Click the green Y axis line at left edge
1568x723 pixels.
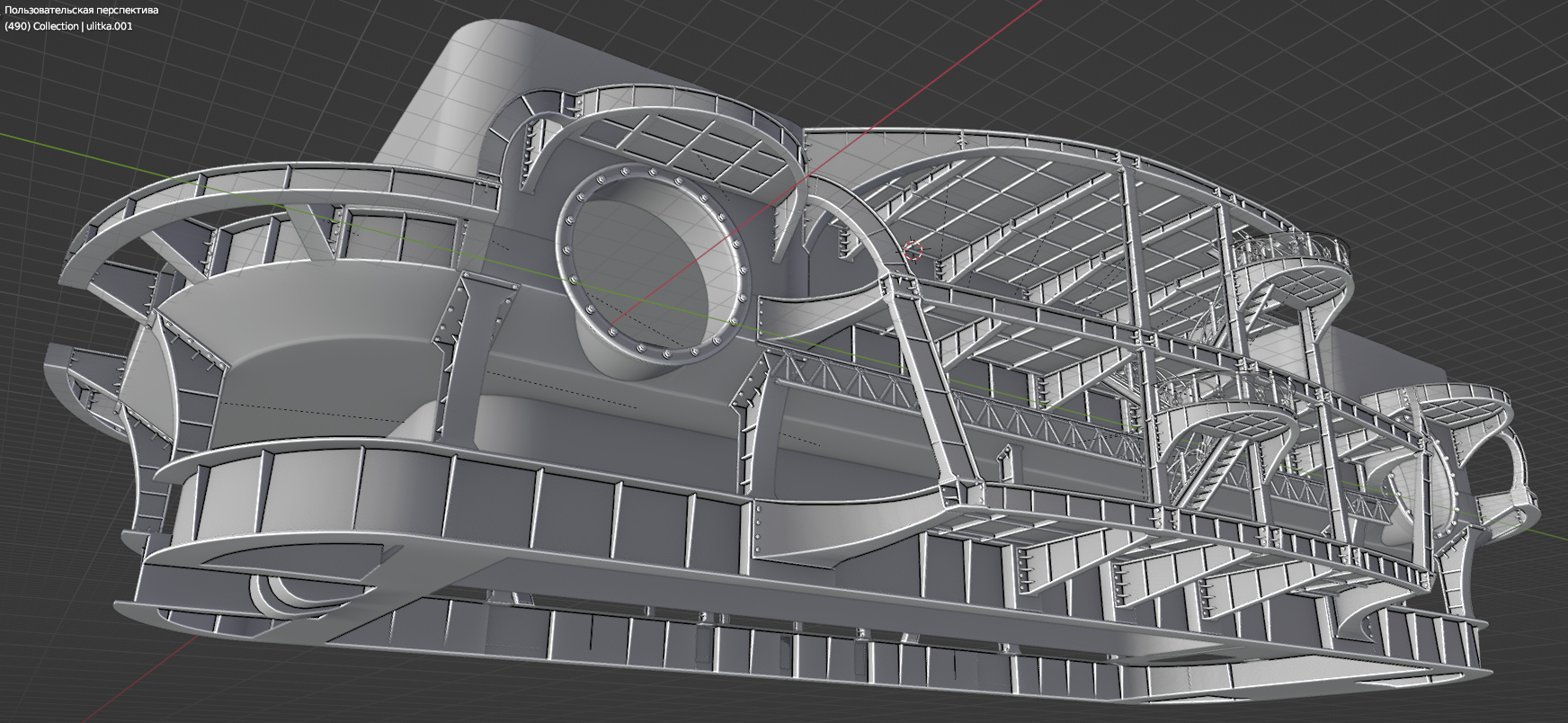coord(54,144)
